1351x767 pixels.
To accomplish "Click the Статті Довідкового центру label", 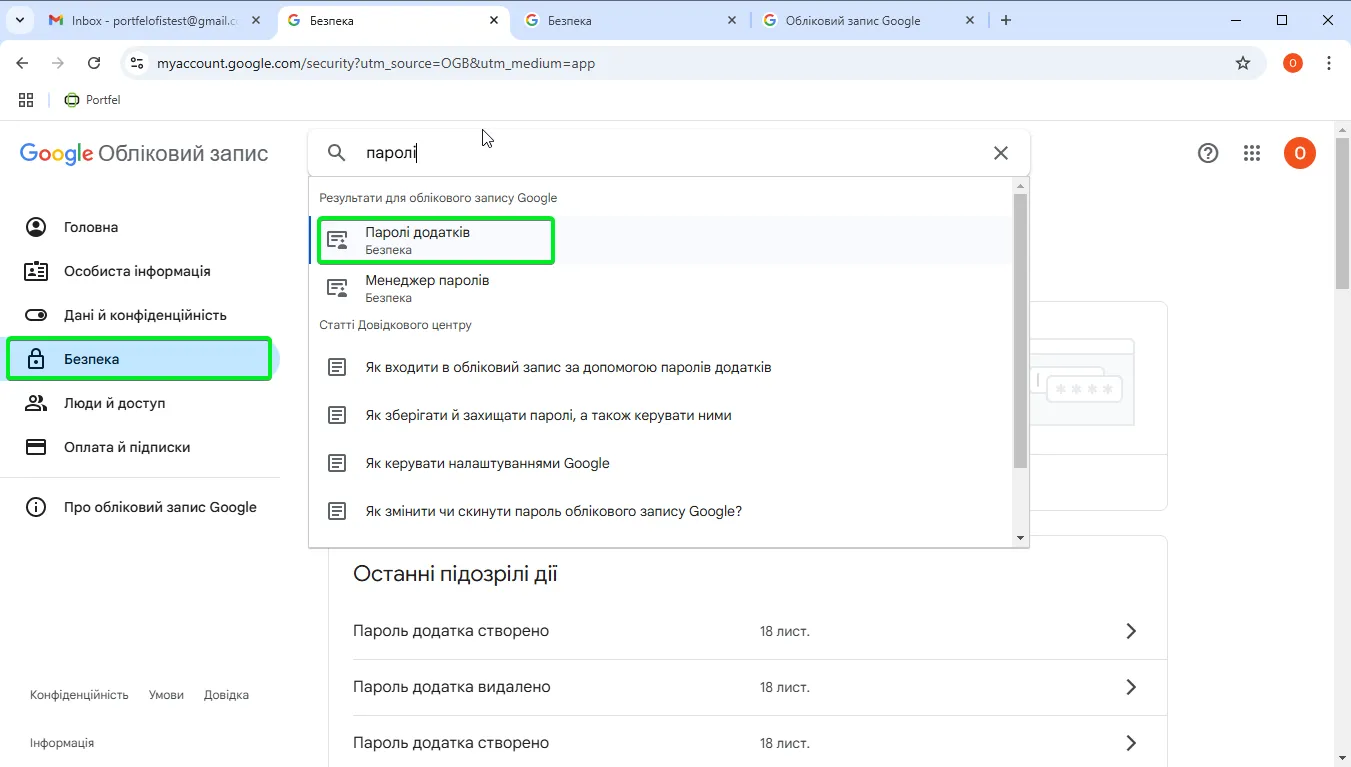I will [x=395, y=325].
